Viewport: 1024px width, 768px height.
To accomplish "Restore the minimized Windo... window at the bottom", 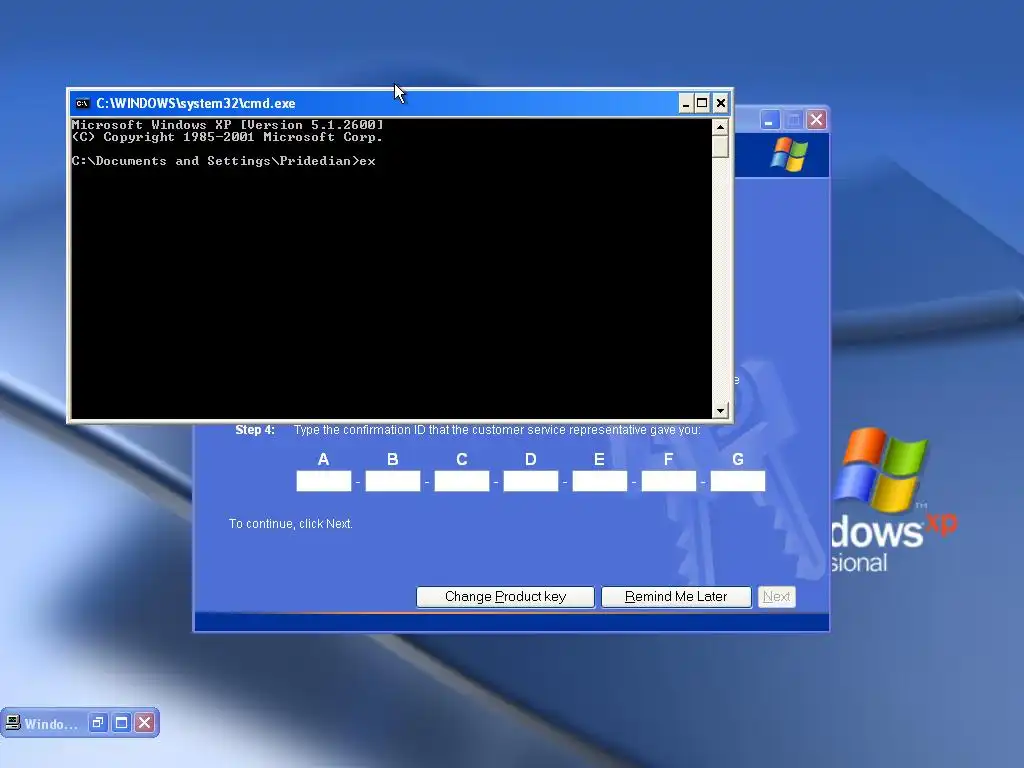I will coord(98,723).
